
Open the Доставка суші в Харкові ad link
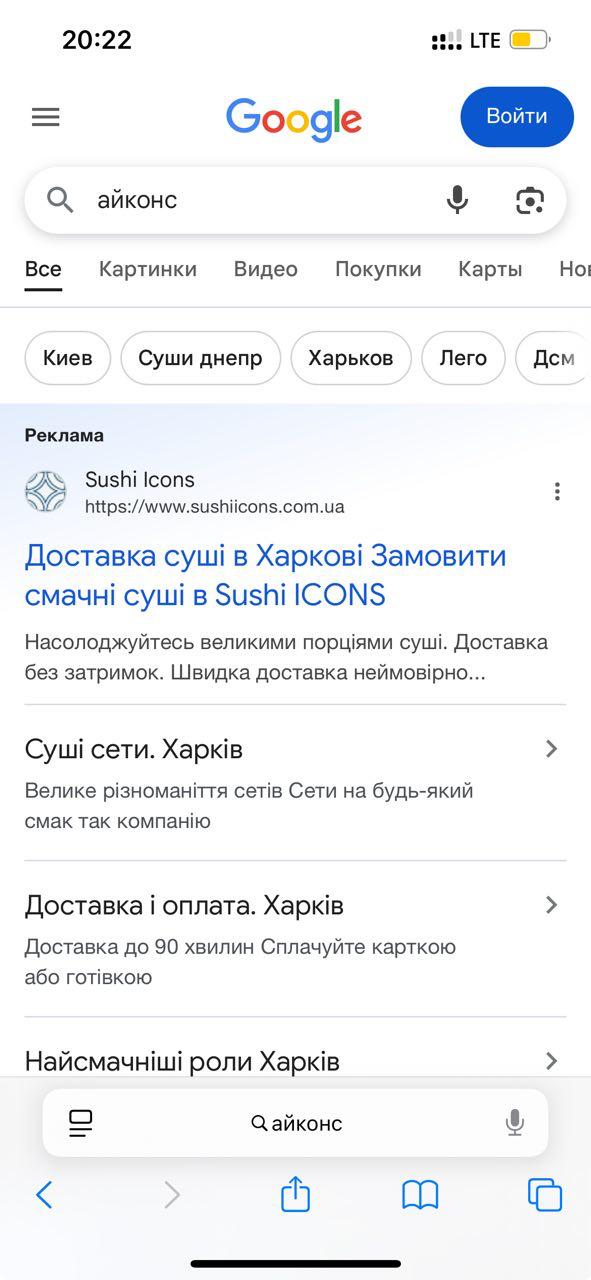click(266, 575)
